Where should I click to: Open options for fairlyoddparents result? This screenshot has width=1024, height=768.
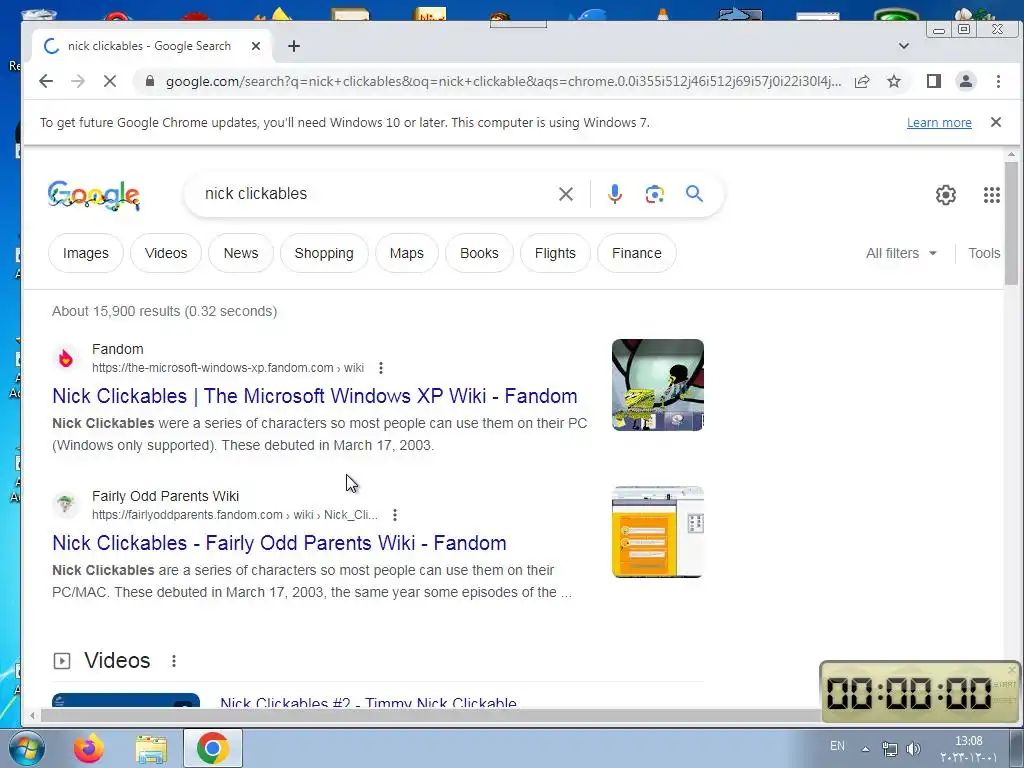pos(394,515)
